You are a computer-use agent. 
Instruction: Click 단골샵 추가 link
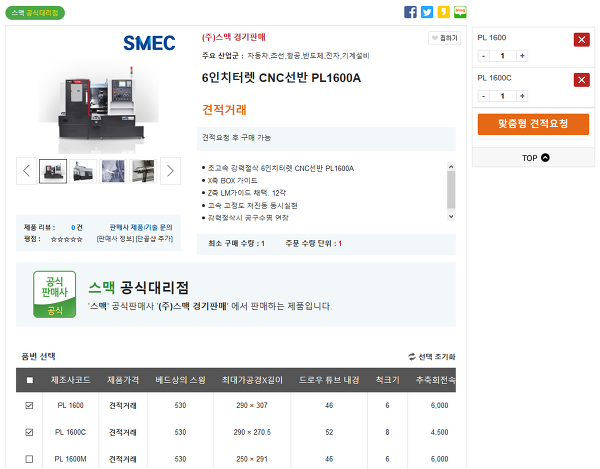154,239
